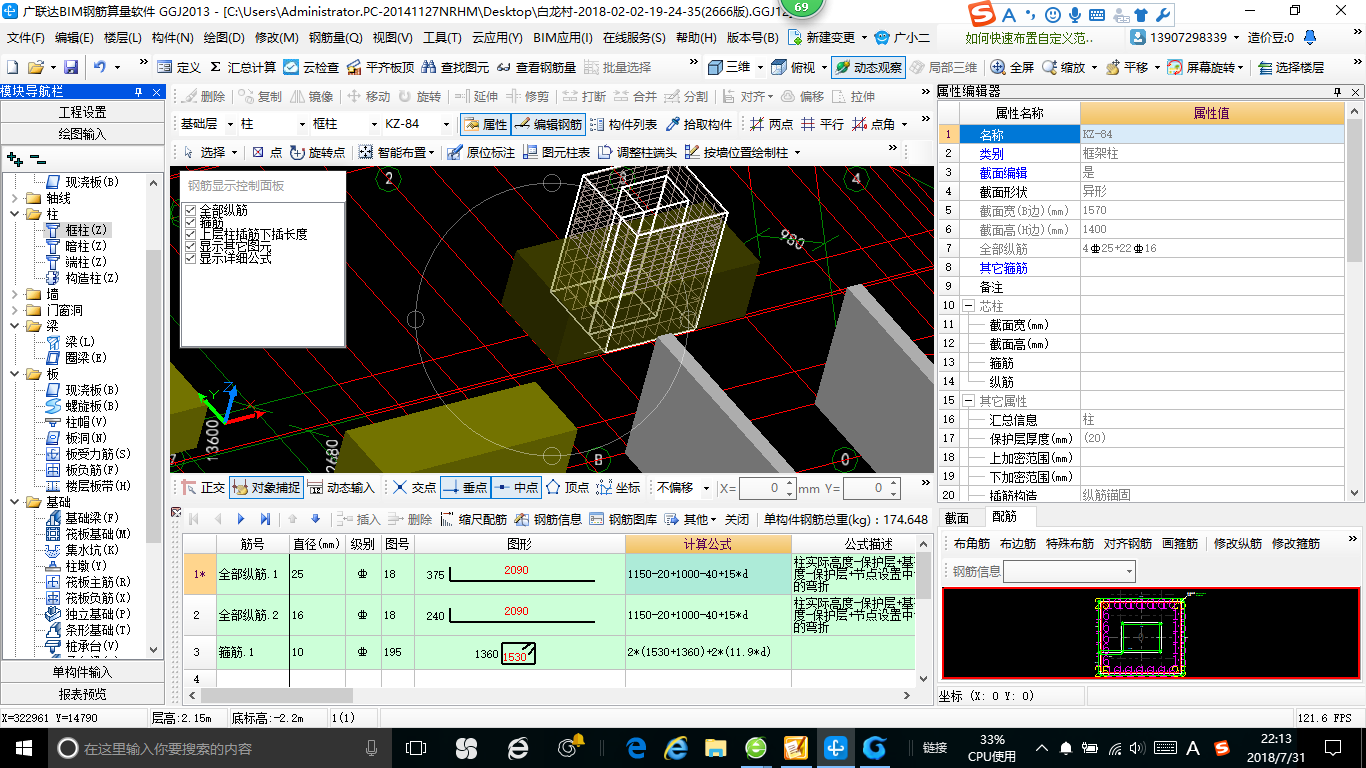Open 云检查 cloud check tool

[x=311, y=67]
